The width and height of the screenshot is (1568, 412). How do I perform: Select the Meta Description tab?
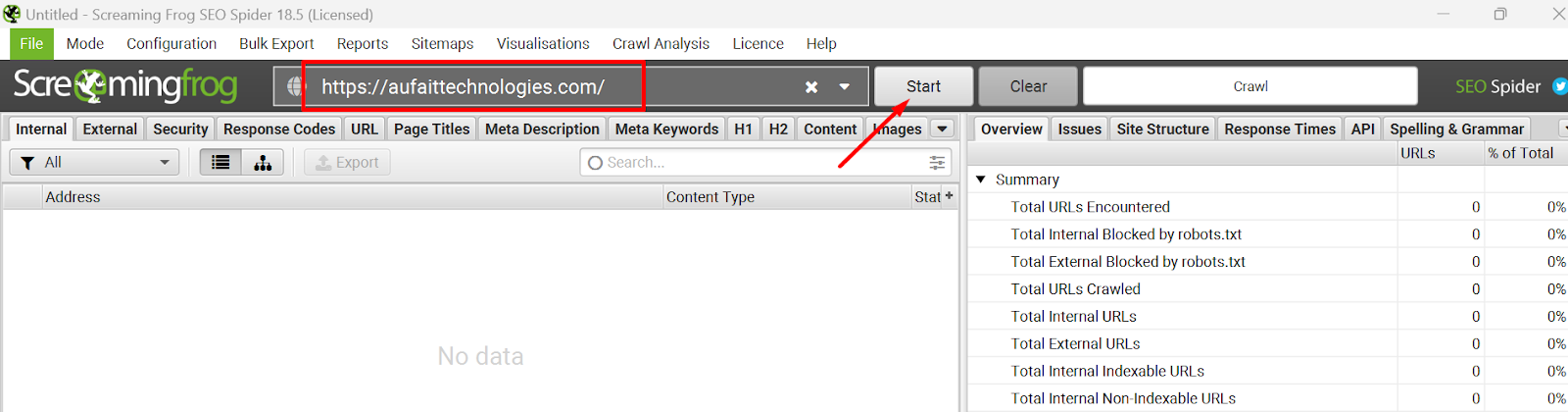[542, 129]
